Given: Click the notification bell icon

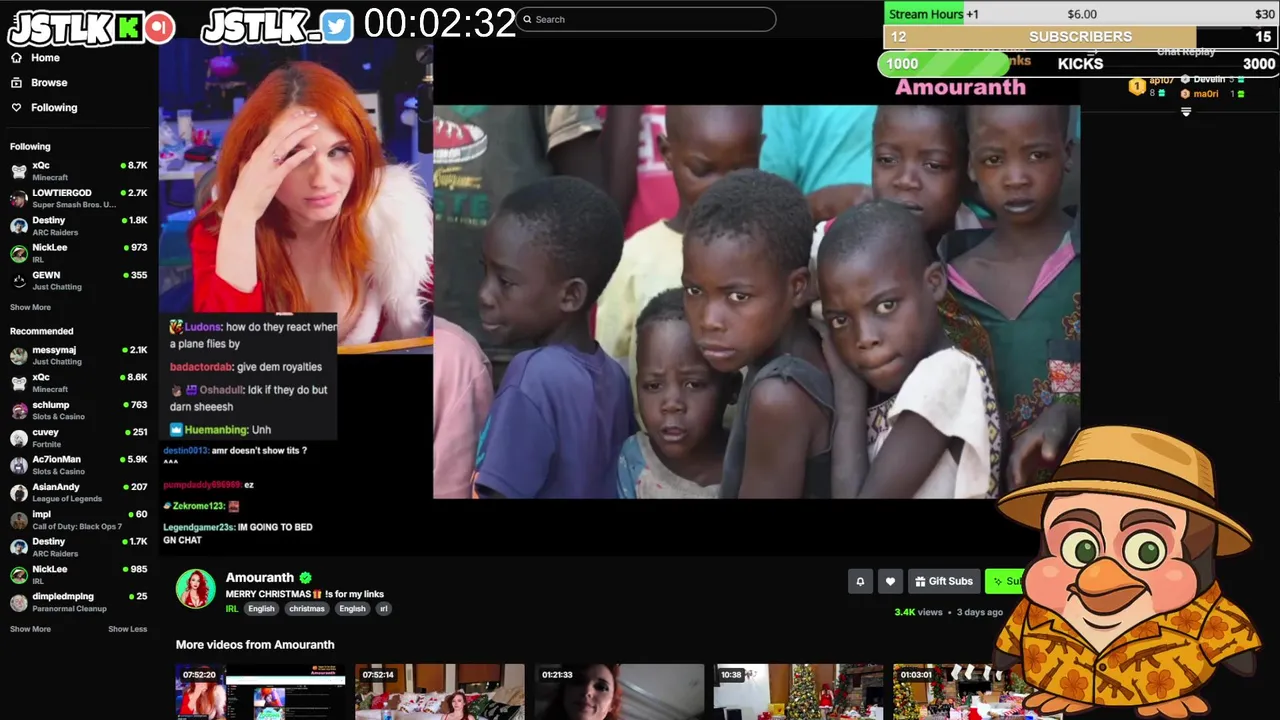Looking at the screenshot, I should tap(860, 581).
